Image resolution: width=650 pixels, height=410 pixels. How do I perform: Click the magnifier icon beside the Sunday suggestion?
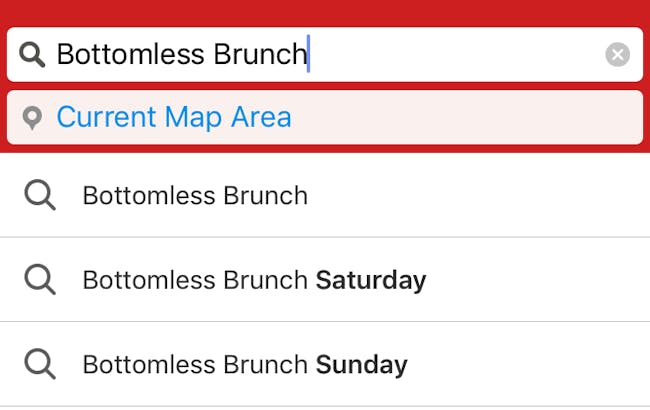[x=40, y=364]
